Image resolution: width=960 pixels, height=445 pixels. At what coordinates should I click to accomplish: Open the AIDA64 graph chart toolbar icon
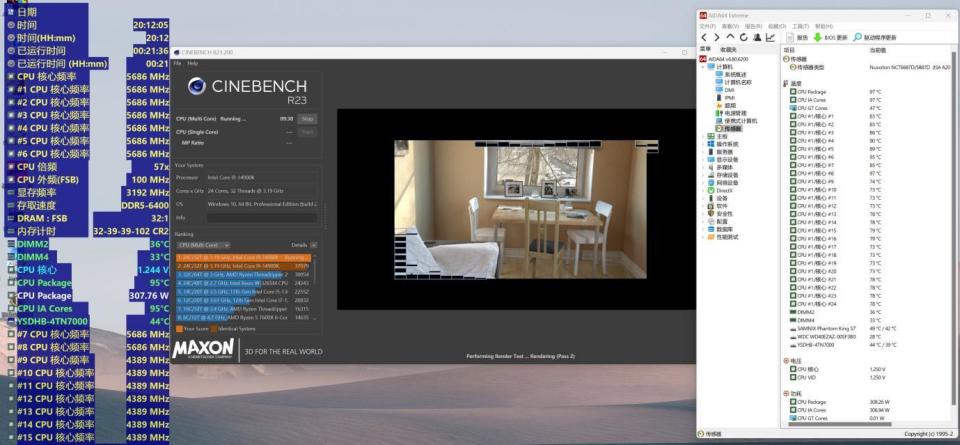770,37
